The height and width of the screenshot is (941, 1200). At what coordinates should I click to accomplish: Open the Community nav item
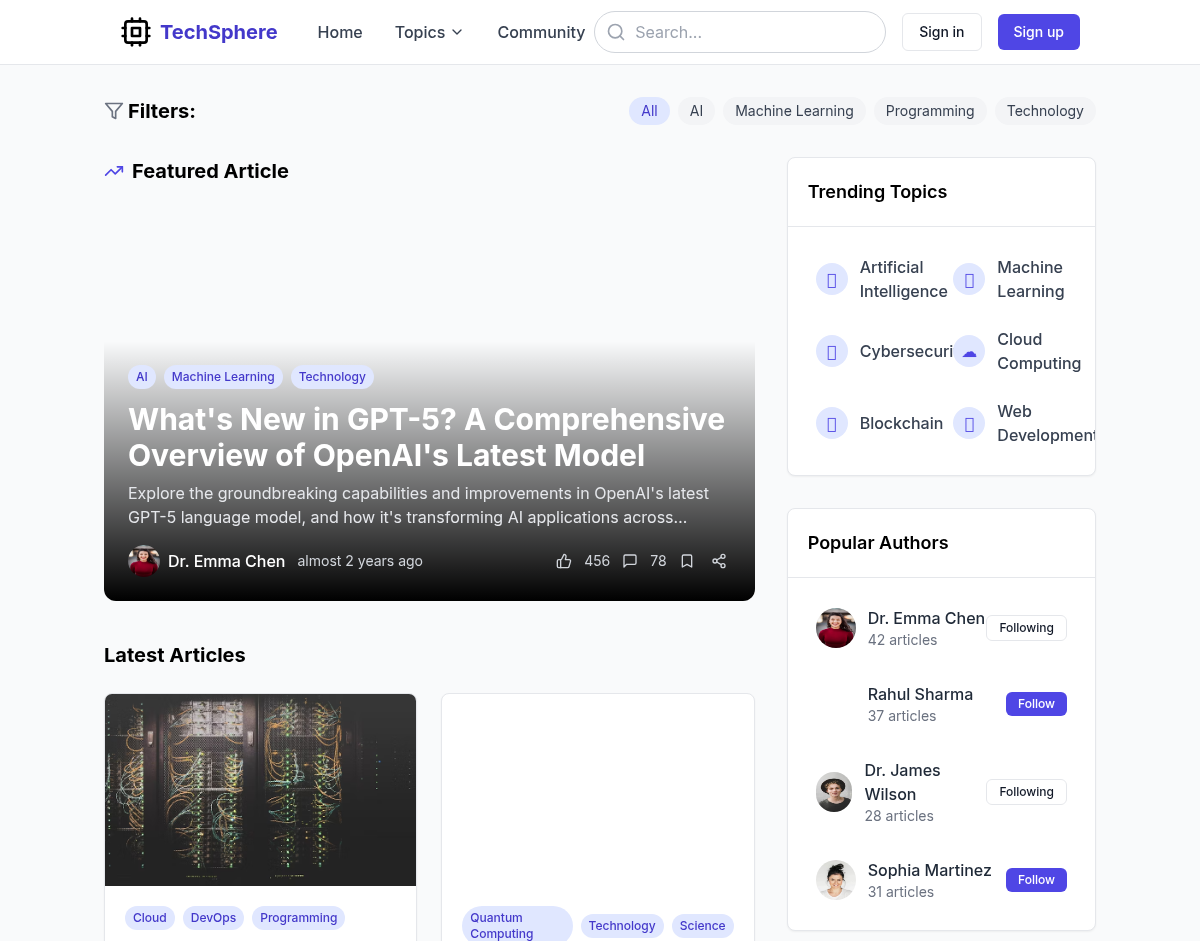pyautogui.click(x=541, y=32)
